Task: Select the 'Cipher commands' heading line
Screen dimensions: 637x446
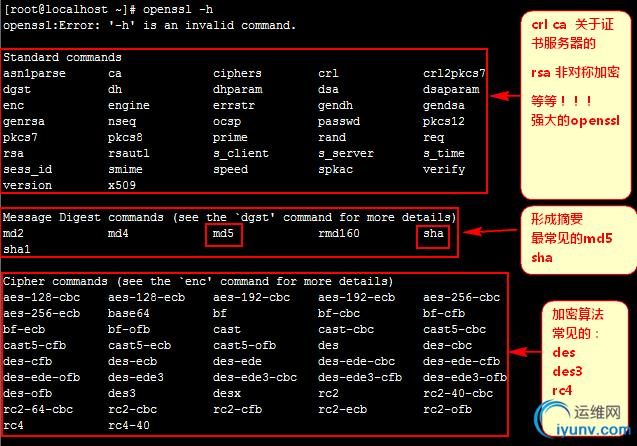Action: [198, 281]
